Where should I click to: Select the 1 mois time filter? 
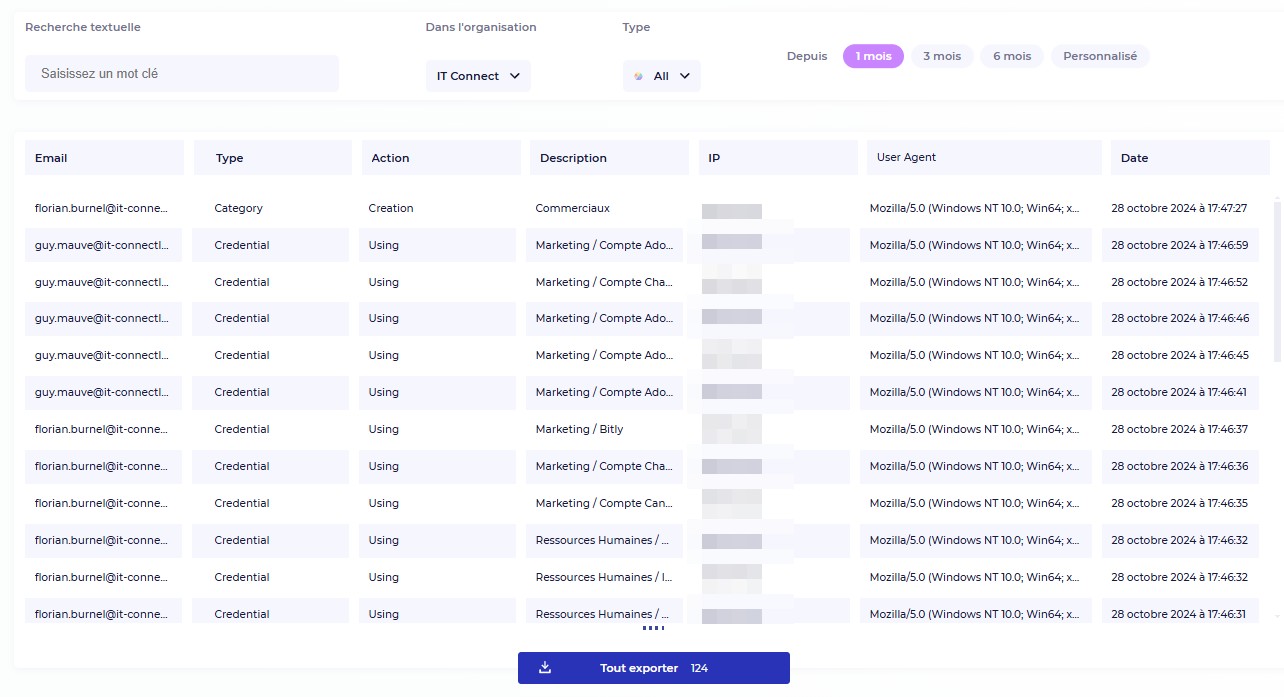(x=873, y=56)
